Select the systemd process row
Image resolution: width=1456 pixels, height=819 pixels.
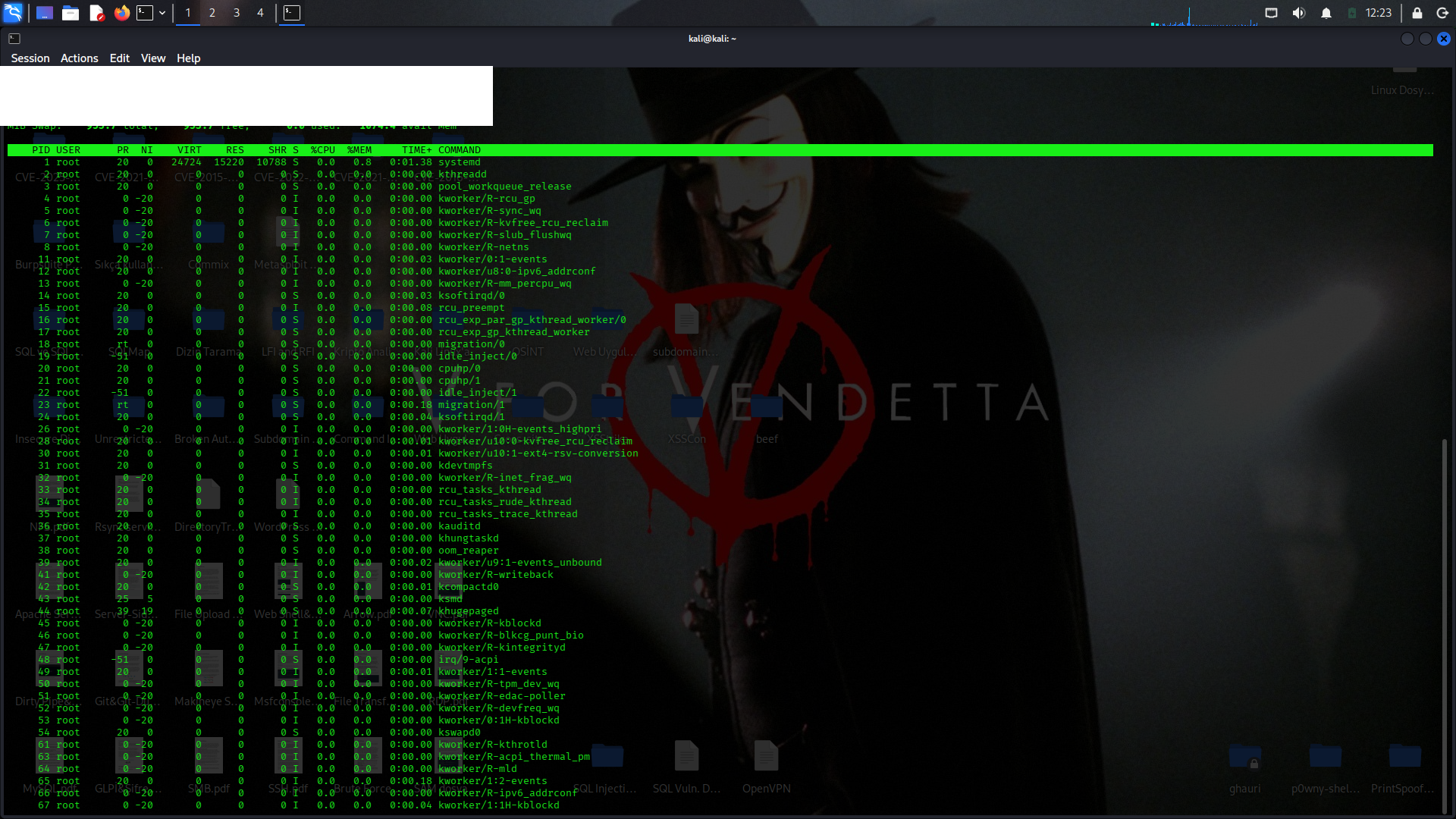tap(720, 162)
